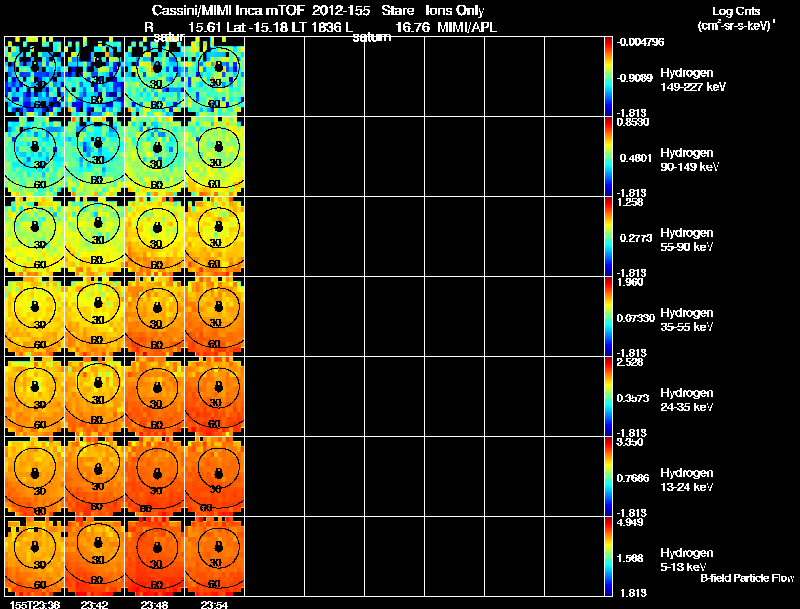Click the 'Hydrogen 24-35 keV' label
This screenshot has width=800, height=609.
(x=687, y=400)
